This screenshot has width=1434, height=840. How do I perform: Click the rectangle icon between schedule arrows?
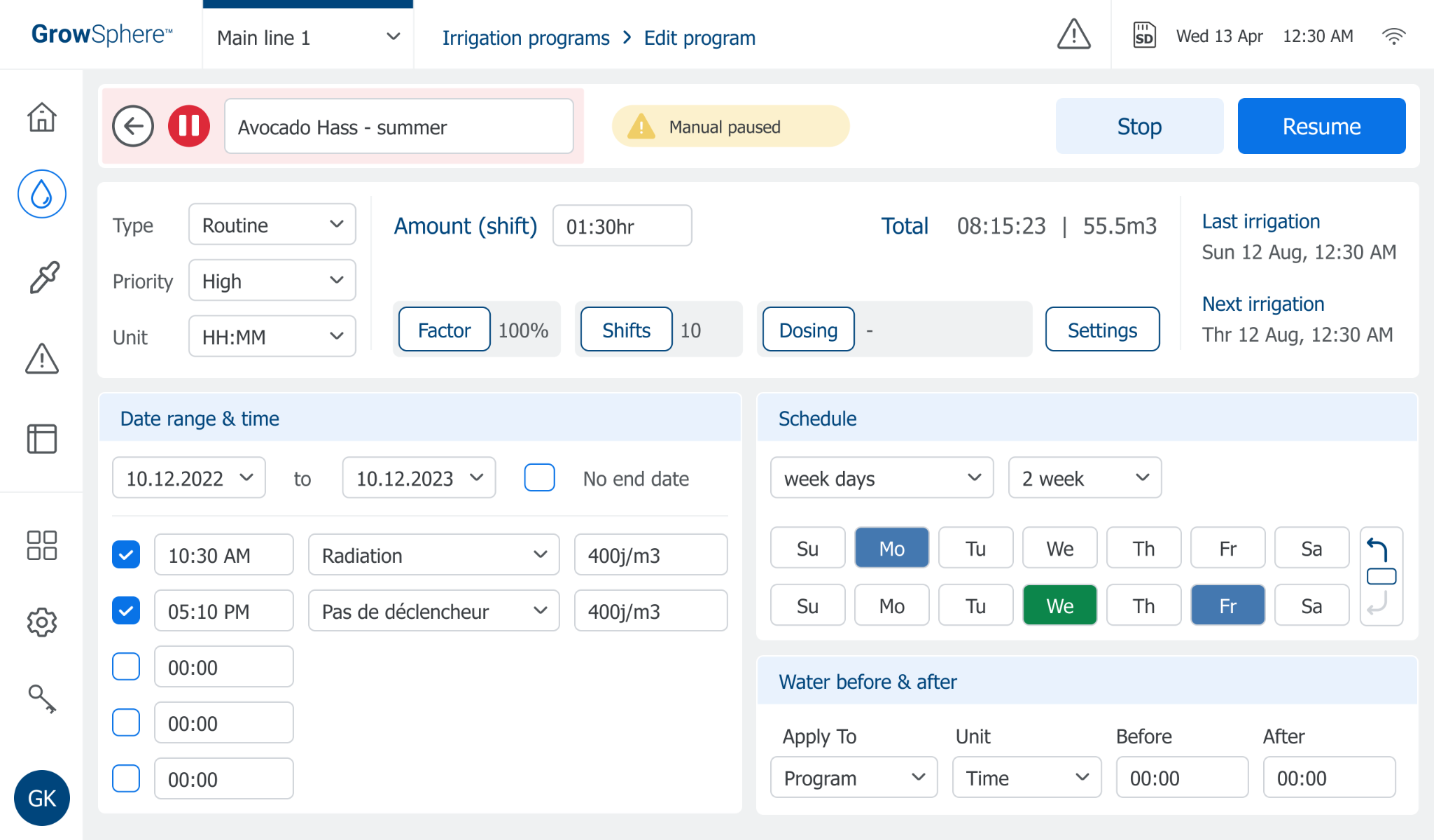[x=1381, y=576]
